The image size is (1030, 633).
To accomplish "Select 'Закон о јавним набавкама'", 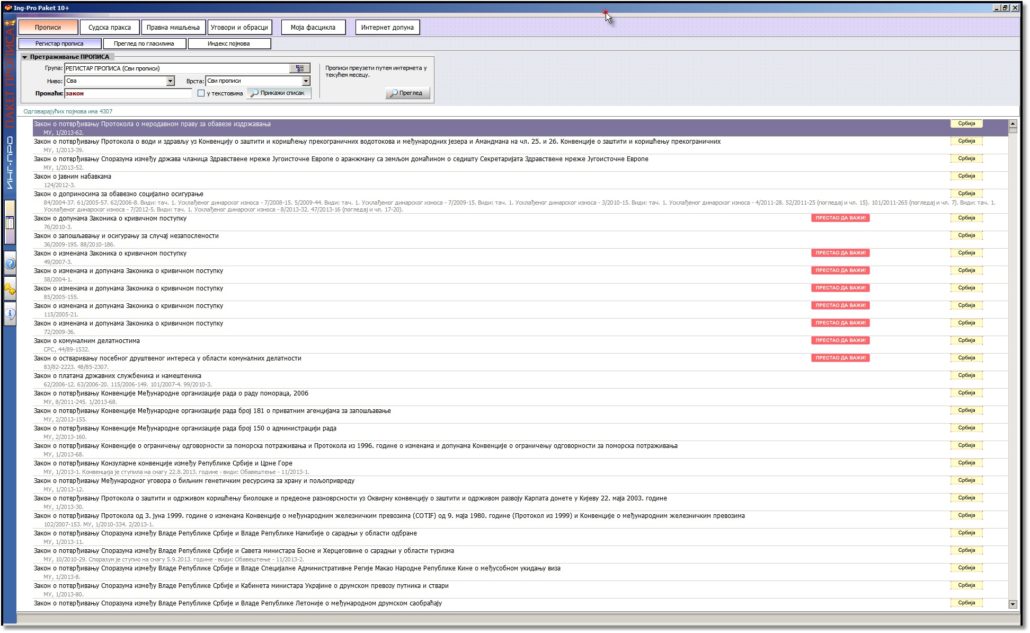I will pyautogui.click(x=520, y=181).
